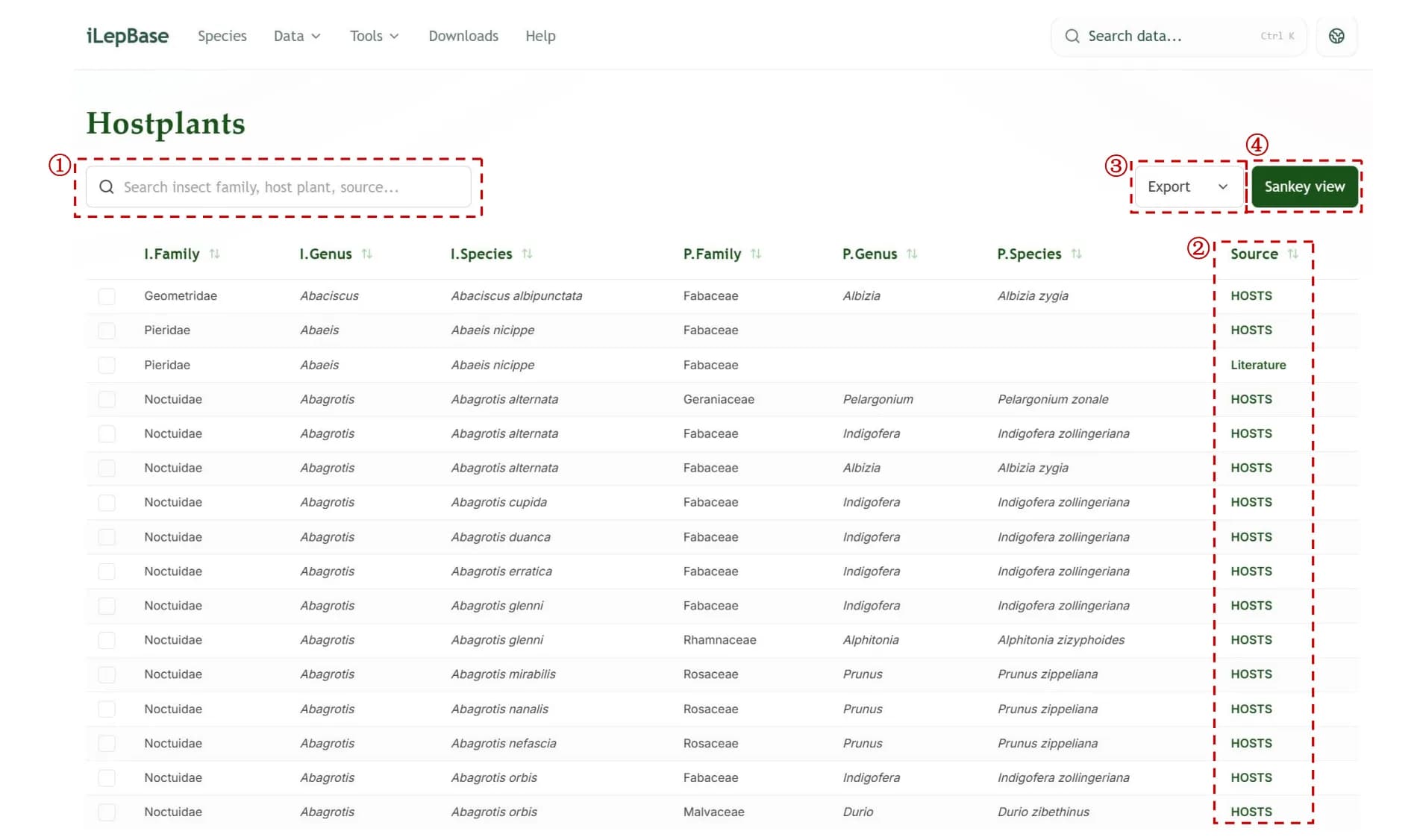Focus the hostplant search input field
The height and width of the screenshot is (840, 1420).
tap(278, 187)
